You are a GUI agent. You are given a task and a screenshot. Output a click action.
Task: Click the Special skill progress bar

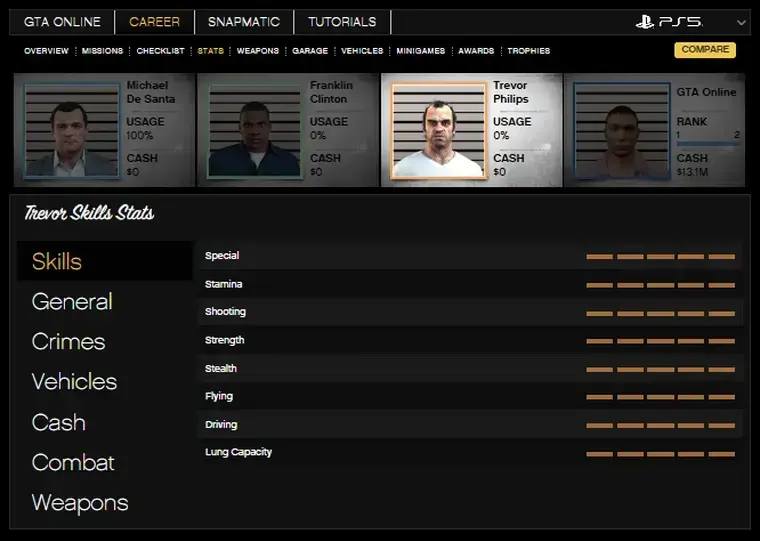(x=660, y=257)
